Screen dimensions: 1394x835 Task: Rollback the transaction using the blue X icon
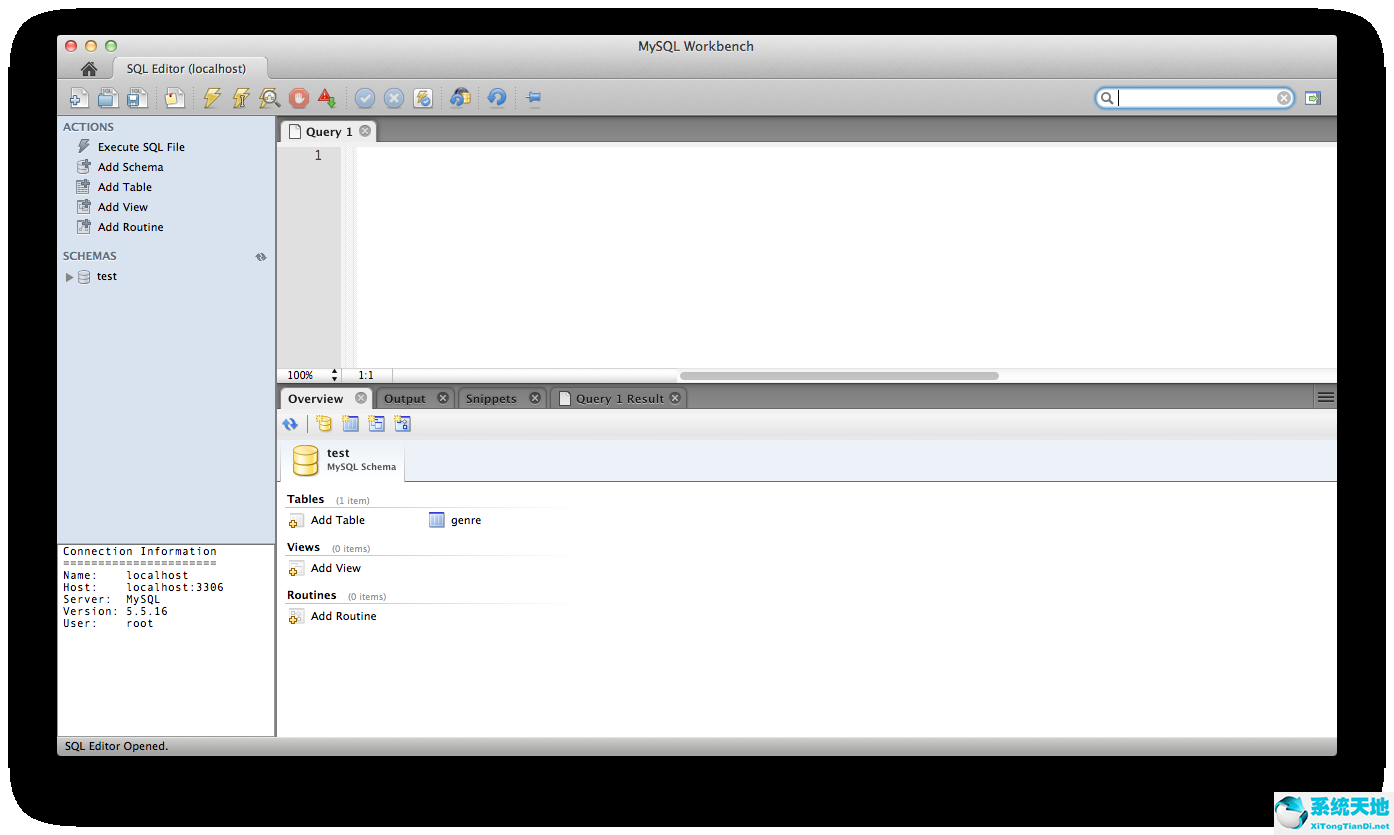[393, 97]
